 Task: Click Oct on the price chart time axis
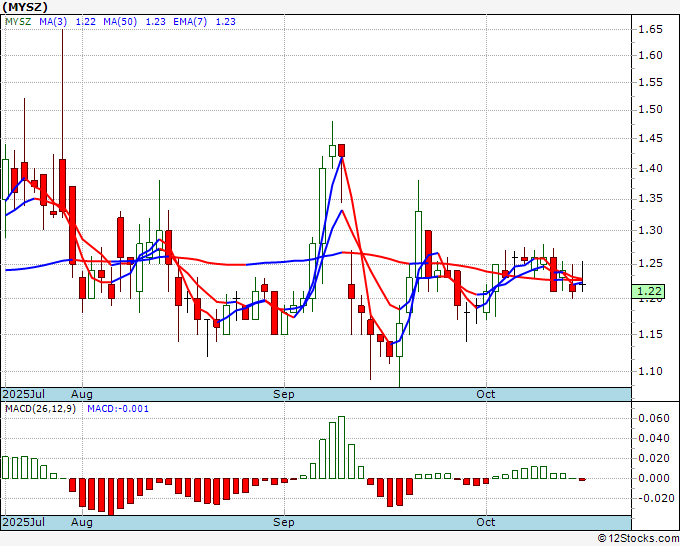(x=486, y=394)
